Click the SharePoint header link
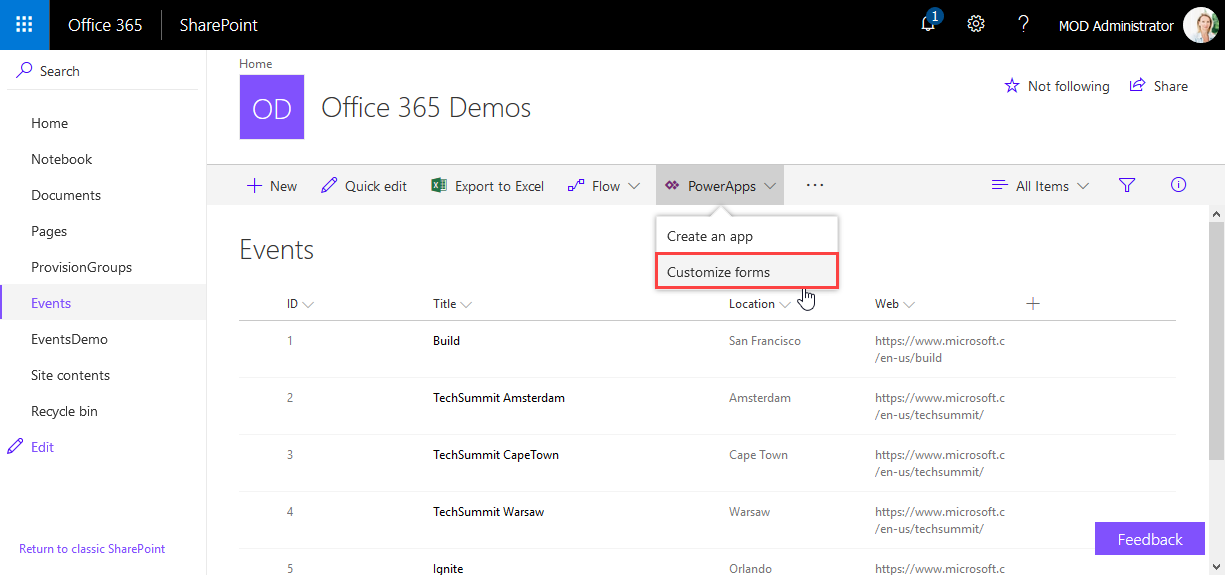Screen dimensions: 1225x575 pos(218,25)
